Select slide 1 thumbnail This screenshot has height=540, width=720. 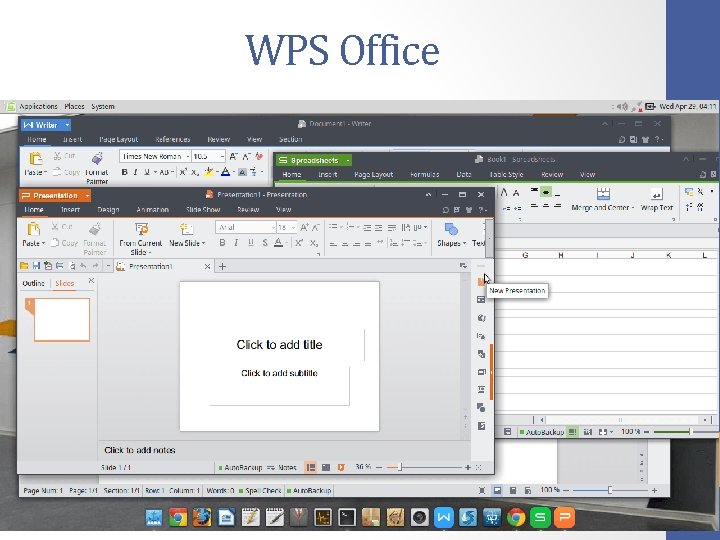click(62, 320)
